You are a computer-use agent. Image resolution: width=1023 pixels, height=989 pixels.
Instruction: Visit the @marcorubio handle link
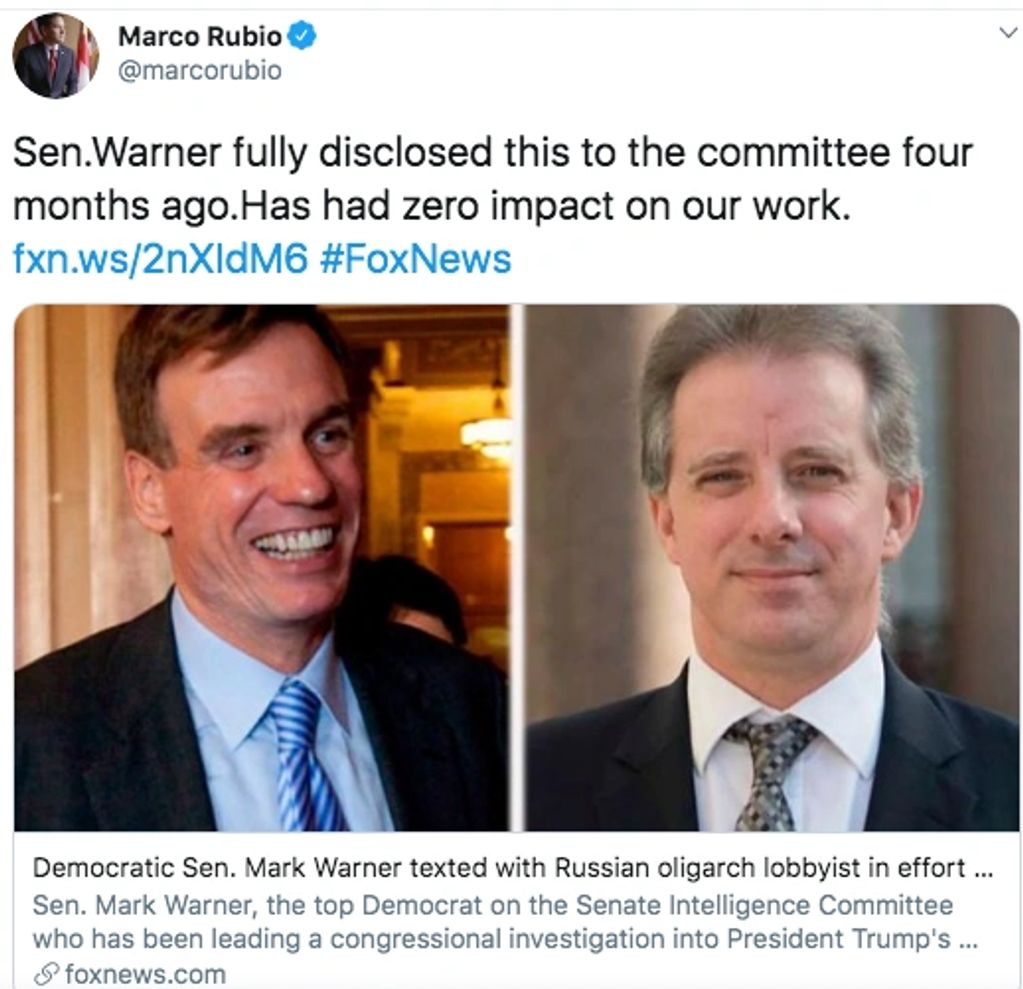point(200,70)
